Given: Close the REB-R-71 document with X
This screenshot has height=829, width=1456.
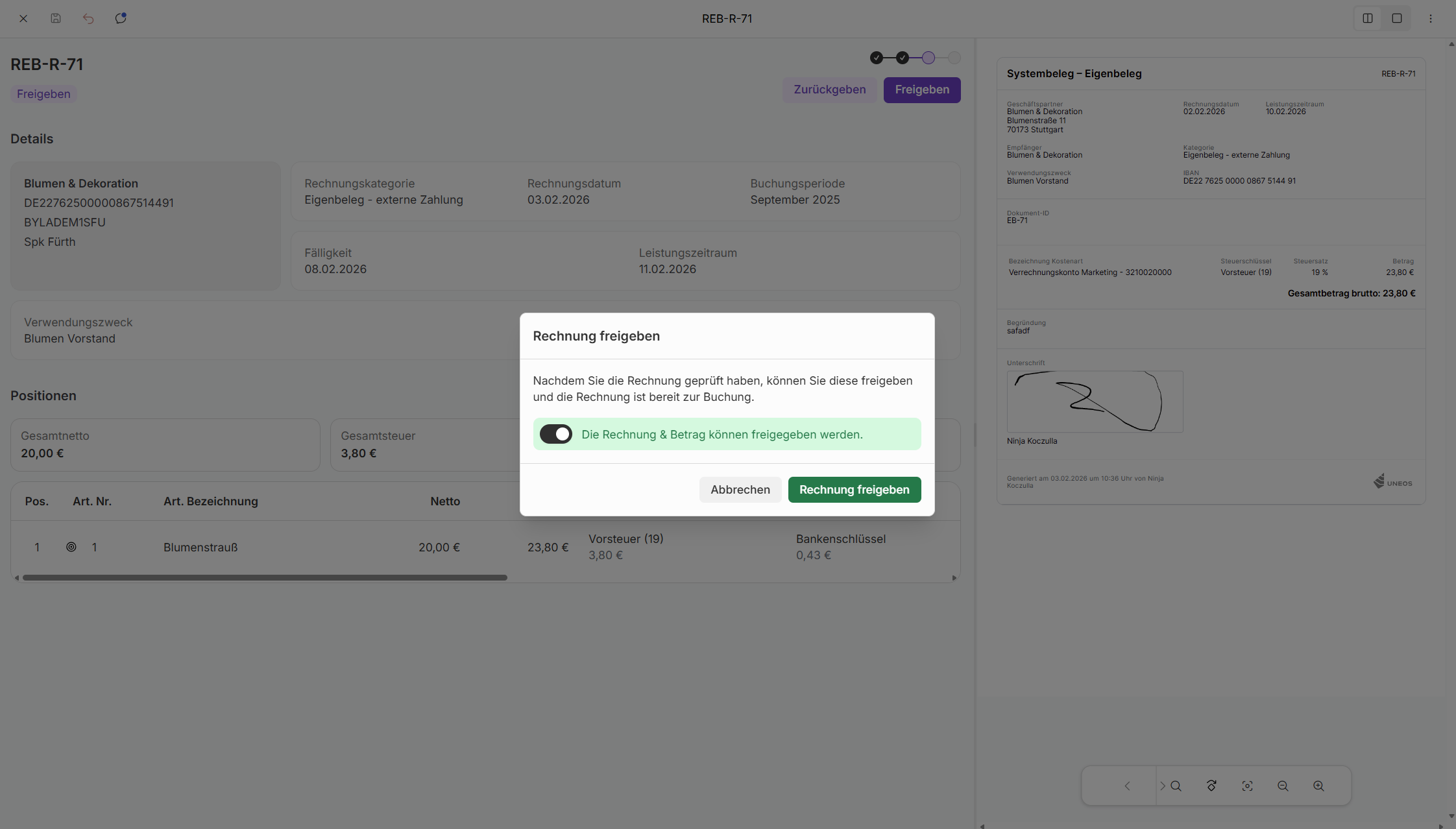Looking at the screenshot, I should pos(23,18).
